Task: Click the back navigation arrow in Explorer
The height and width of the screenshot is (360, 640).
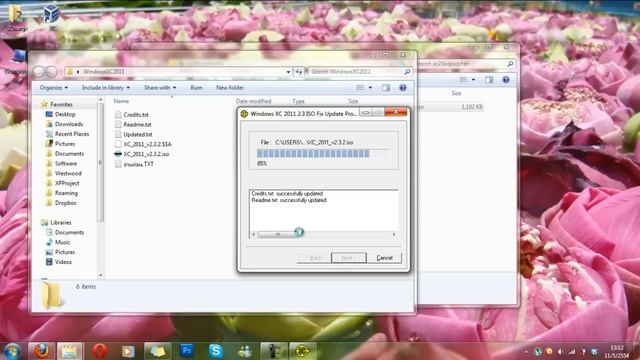Action: click(39, 72)
